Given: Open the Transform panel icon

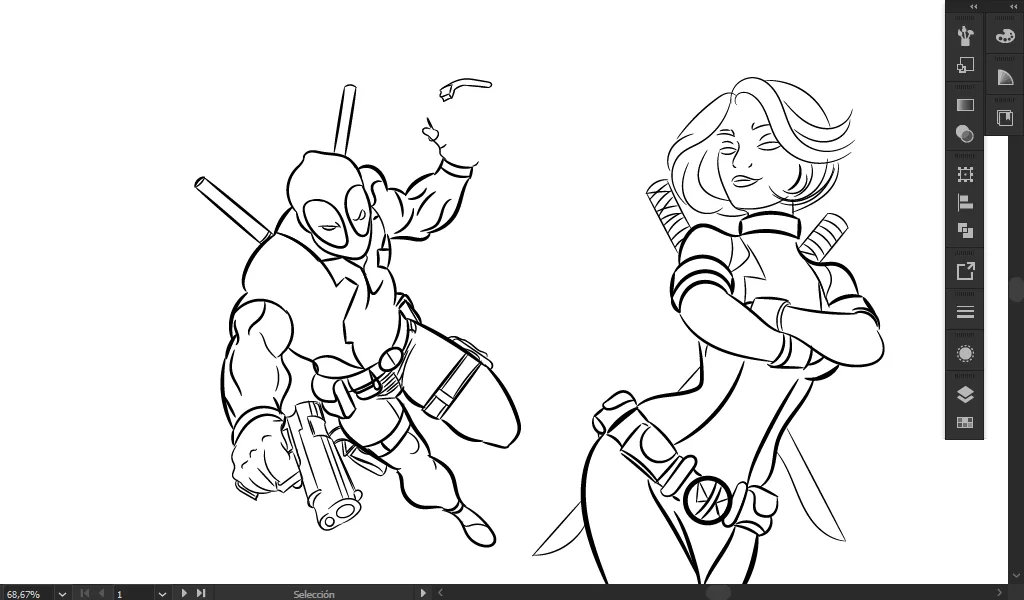Looking at the screenshot, I should tap(965, 174).
